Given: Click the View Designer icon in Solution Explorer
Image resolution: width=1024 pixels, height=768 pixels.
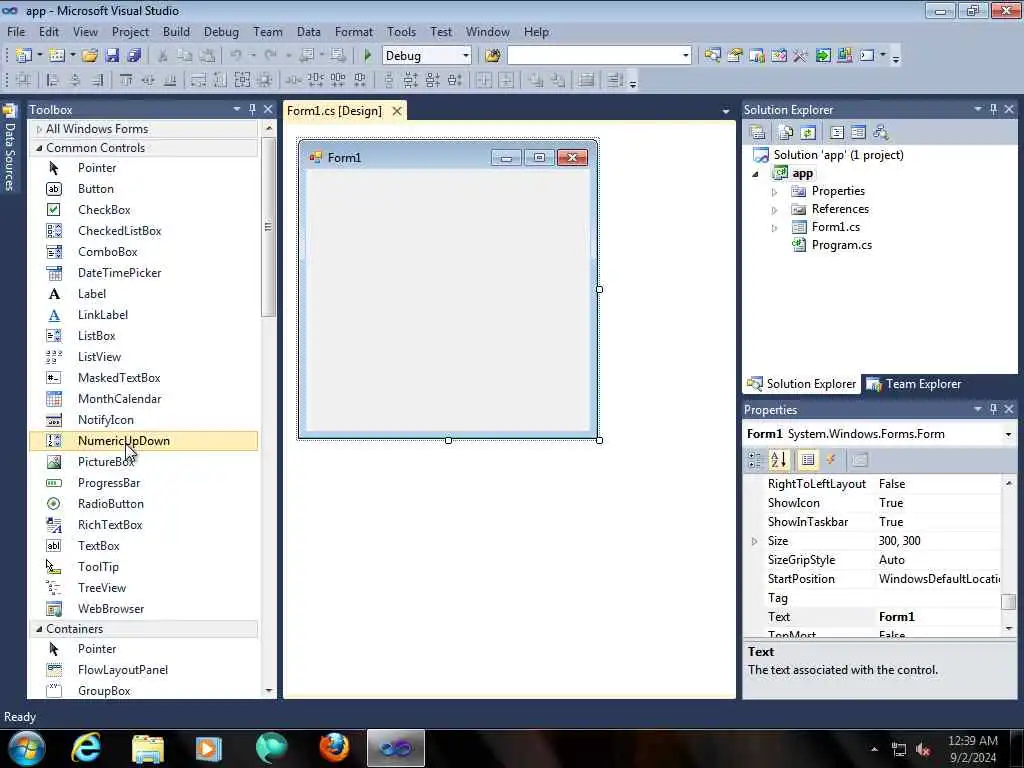Looking at the screenshot, I should 858,133.
